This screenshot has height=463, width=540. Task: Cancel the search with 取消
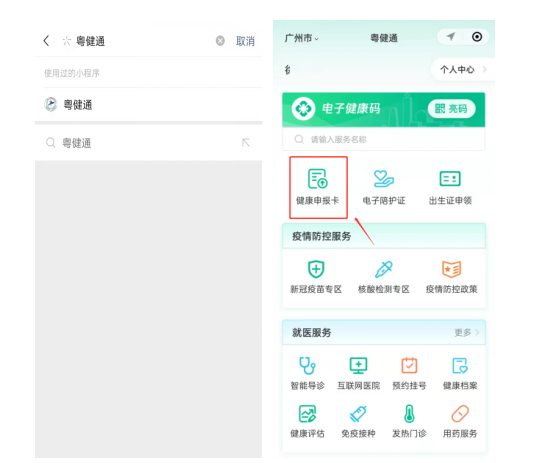pyautogui.click(x=245, y=41)
